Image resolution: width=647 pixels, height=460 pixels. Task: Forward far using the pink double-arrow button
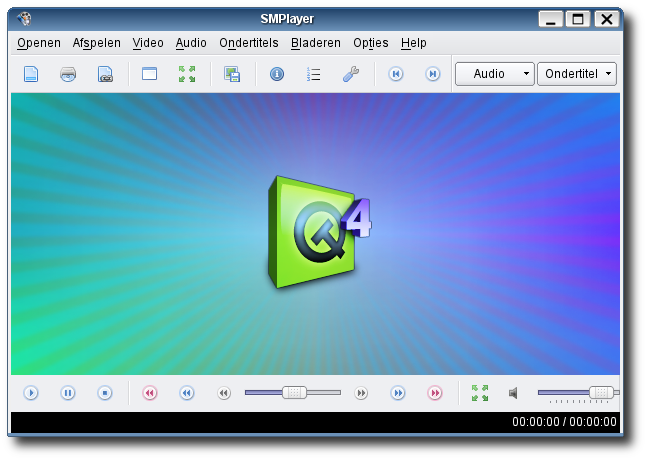pos(435,393)
